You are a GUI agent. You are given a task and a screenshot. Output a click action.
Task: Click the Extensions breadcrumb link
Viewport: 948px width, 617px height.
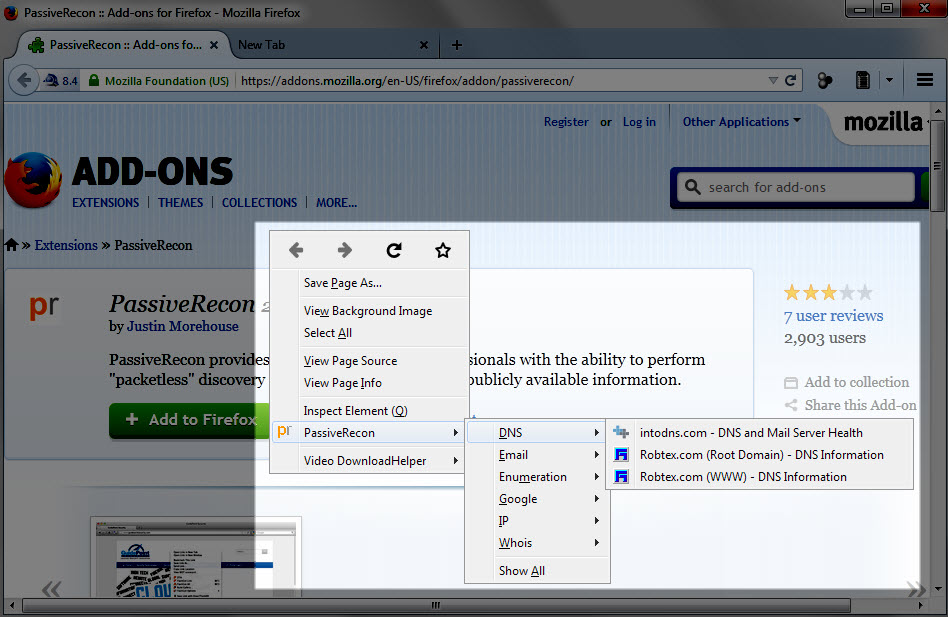point(66,245)
